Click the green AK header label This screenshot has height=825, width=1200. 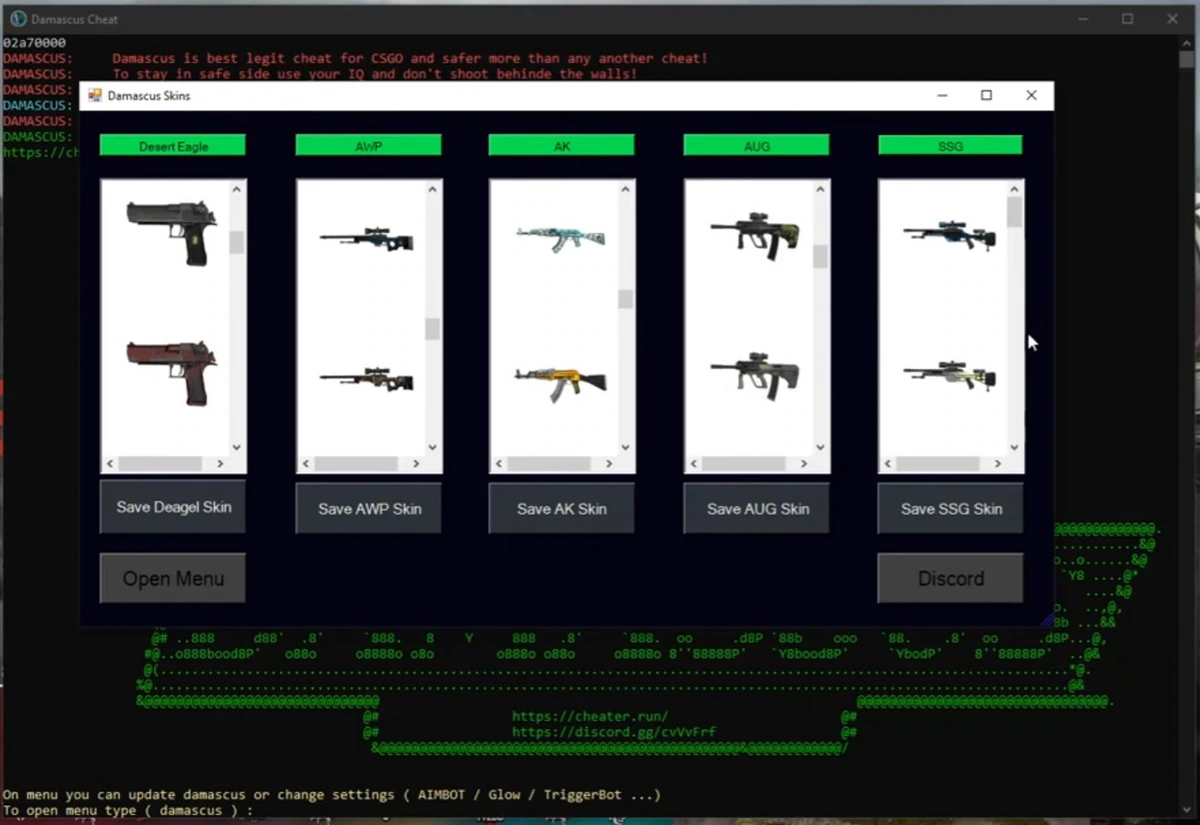[x=562, y=146]
